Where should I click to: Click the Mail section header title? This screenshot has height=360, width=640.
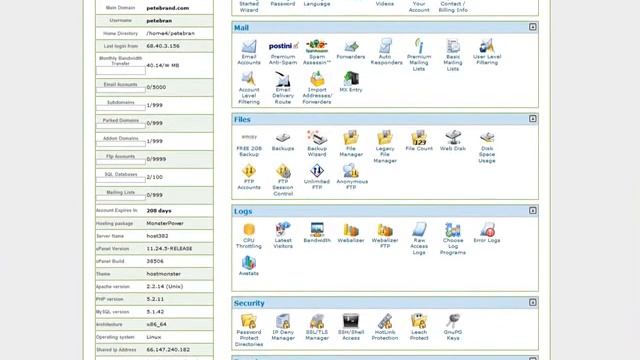(241, 28)
